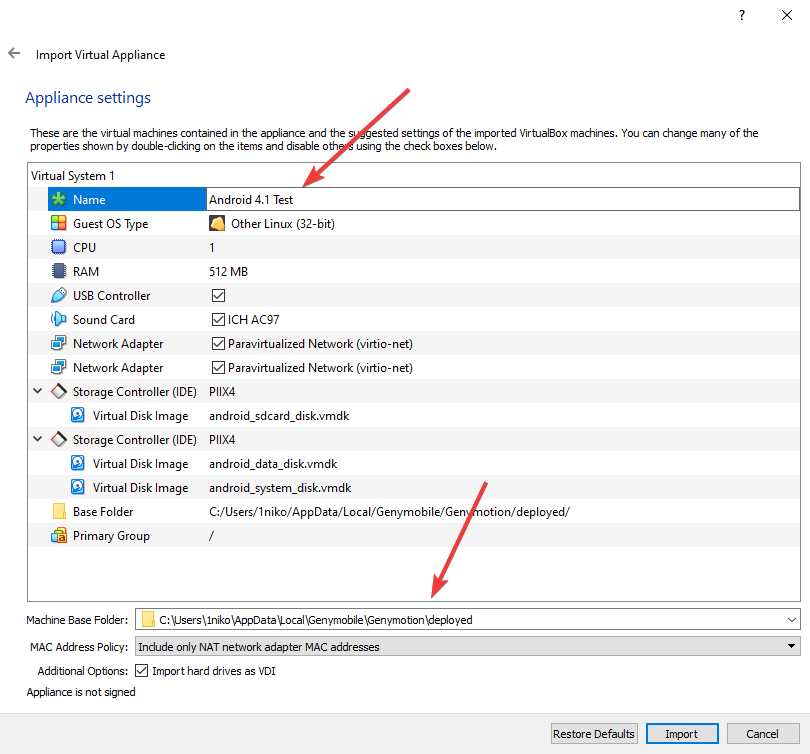Viewport: 810px width, 754px height.
Task: Click the first Storage Controller diamond icon
Action: 59,391
